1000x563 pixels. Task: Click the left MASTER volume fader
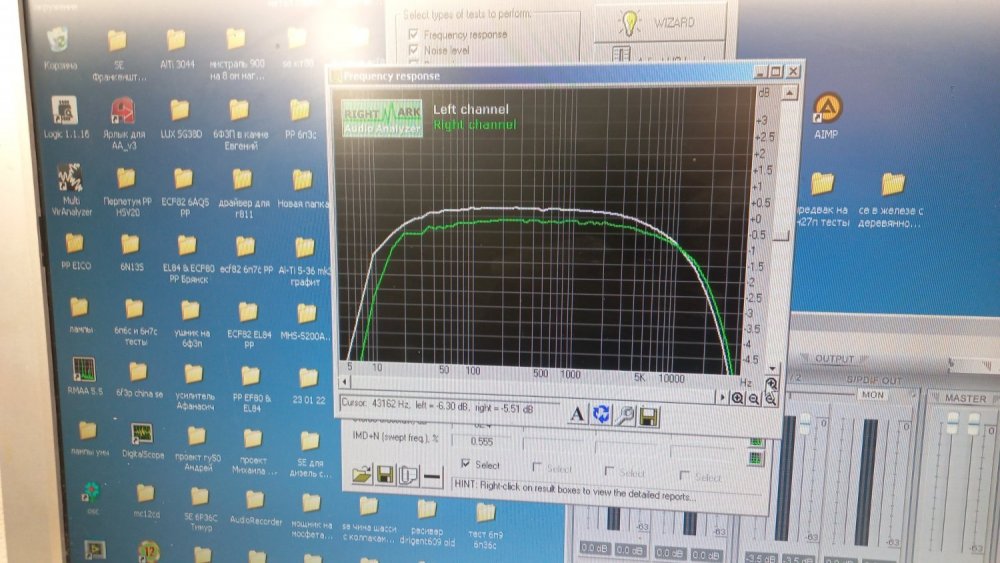pos(951,425)
